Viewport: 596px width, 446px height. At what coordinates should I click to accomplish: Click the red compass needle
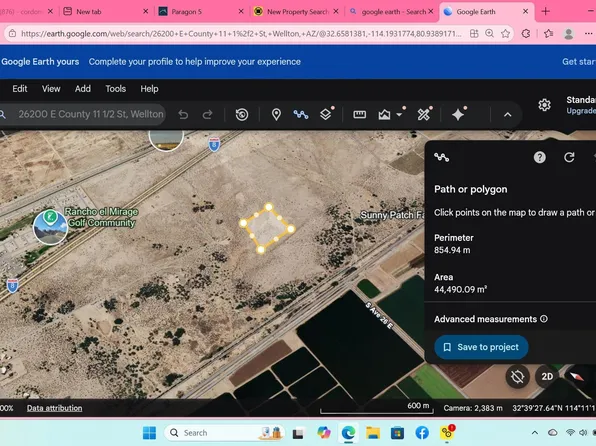click(x=577, y=376)
